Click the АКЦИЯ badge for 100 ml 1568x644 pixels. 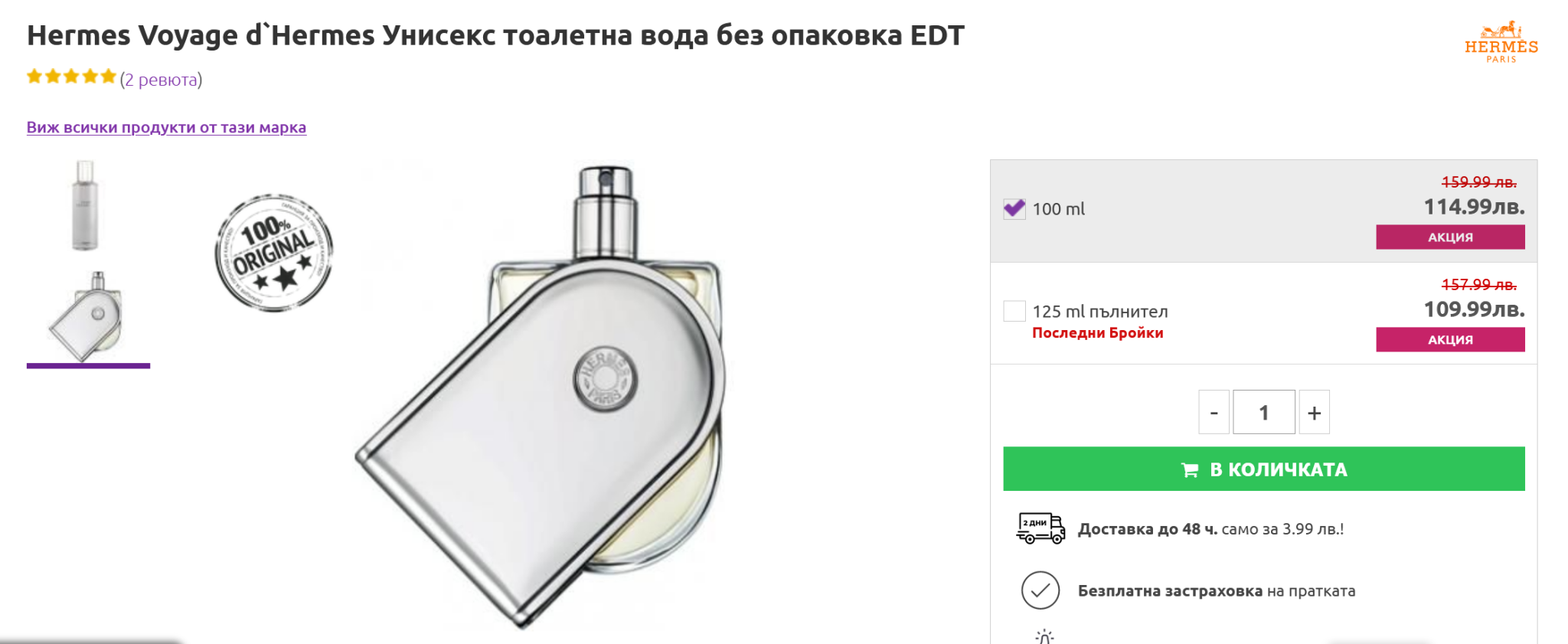coord(1450,237)
